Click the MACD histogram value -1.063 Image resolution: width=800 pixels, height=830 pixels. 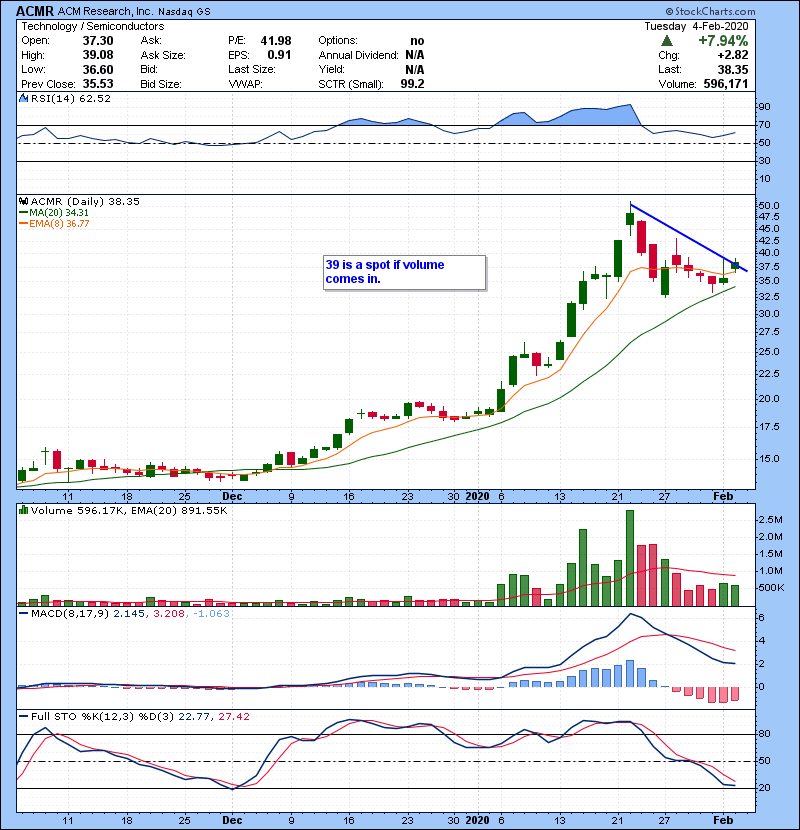pyautogui.click(x=211, y=614)
